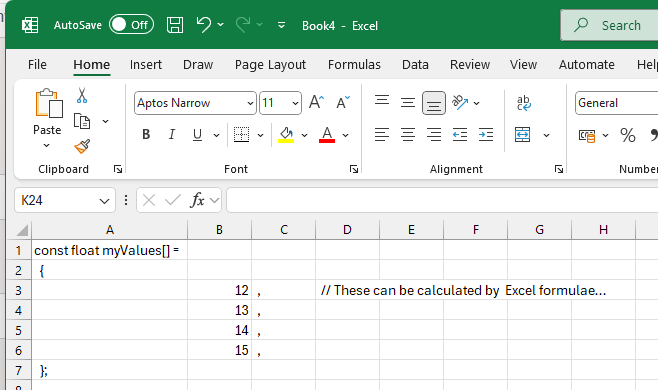Toggle Italic formatting
The image size is (658, 390).
point(172,135)
